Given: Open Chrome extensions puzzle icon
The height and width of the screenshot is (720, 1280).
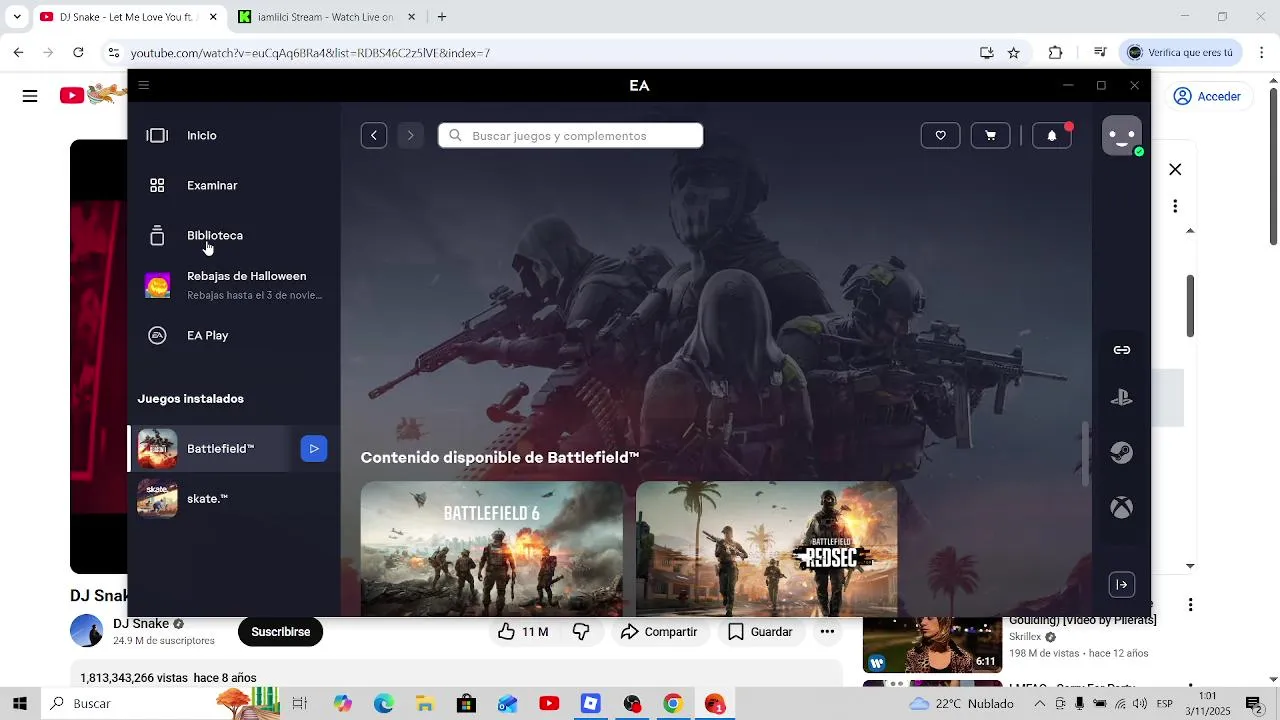Looking at the screenshot, I should point(1056,53).
